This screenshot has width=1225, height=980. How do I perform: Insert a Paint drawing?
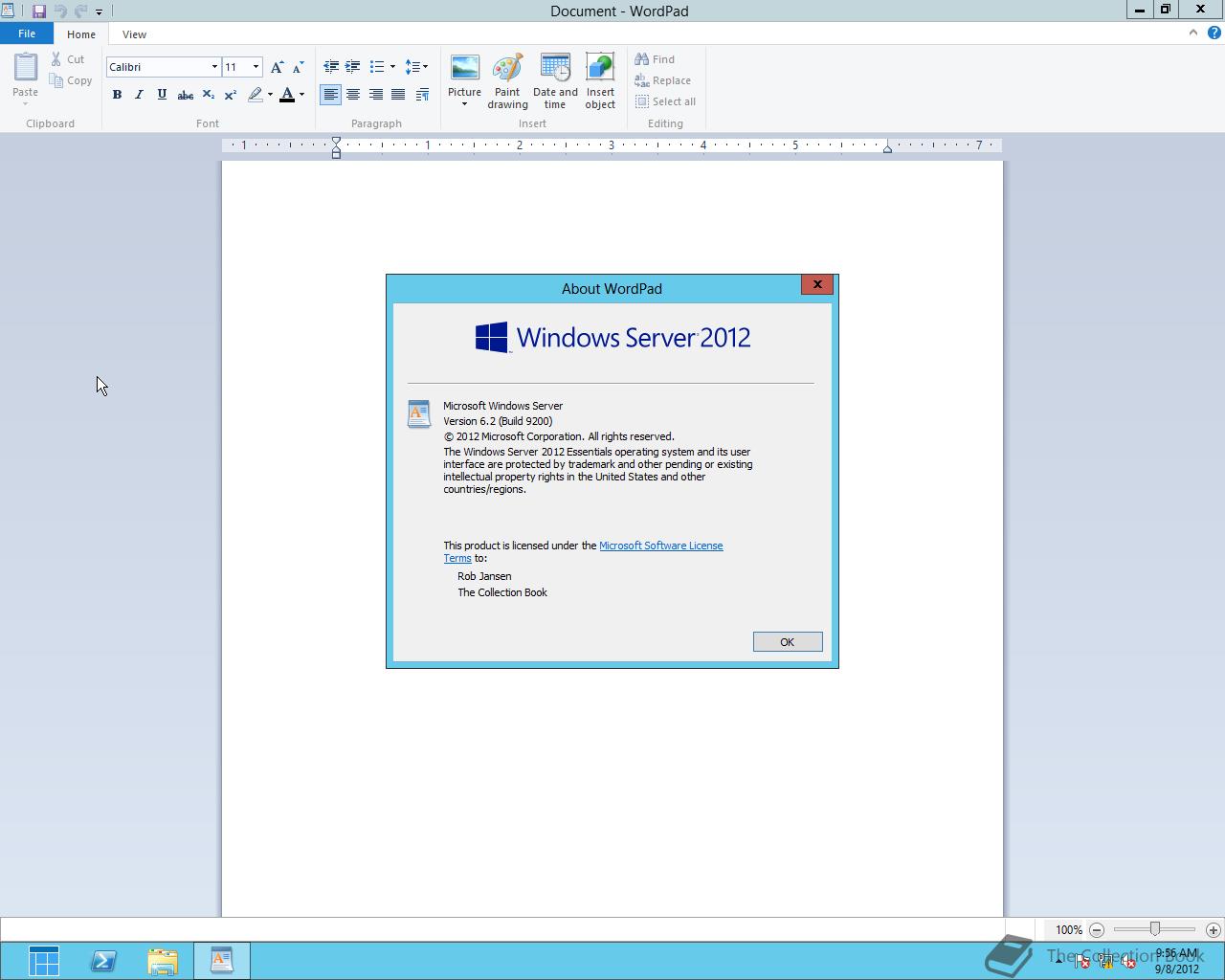click(x=507, y=81)
